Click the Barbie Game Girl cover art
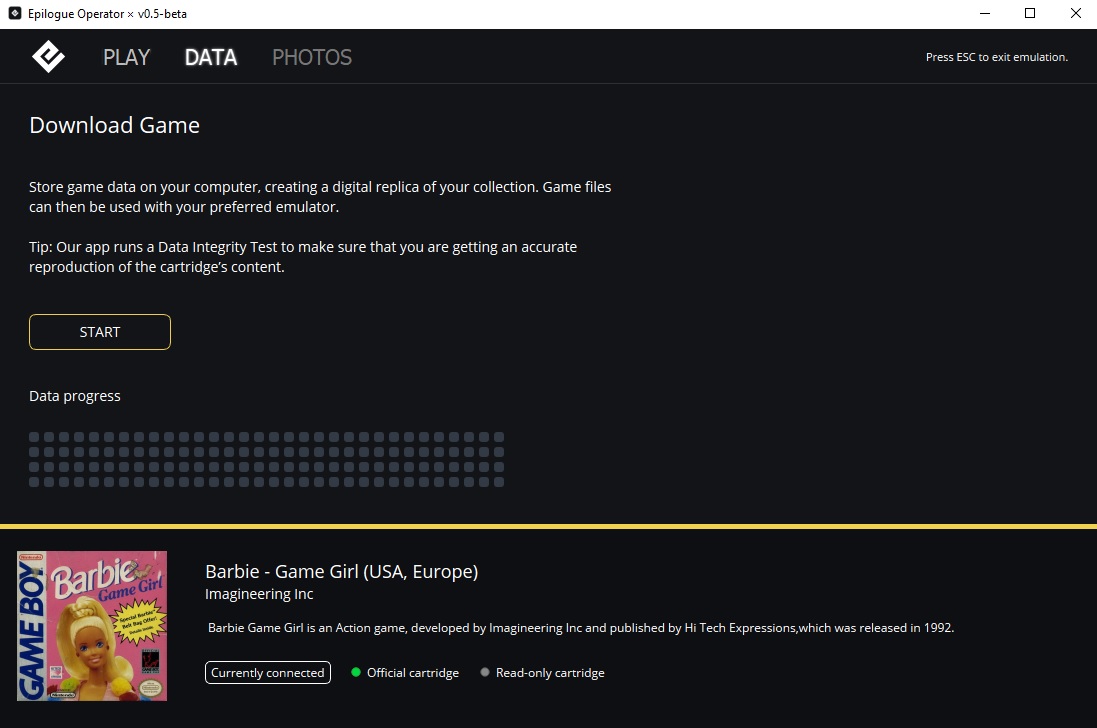The image size is (1097, 728). [x=92, y=626]
